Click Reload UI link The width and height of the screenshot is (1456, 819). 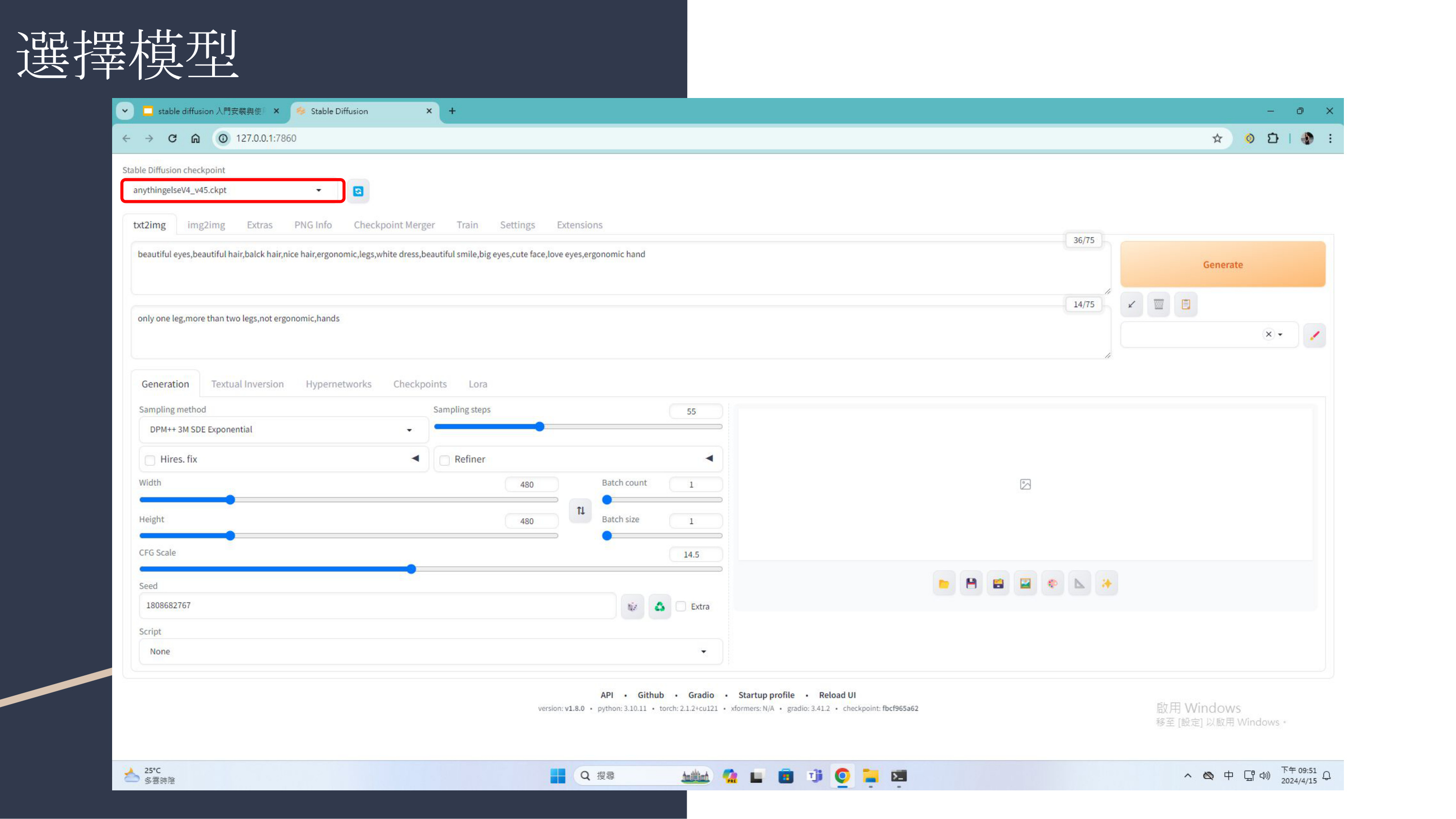[837, 695]
